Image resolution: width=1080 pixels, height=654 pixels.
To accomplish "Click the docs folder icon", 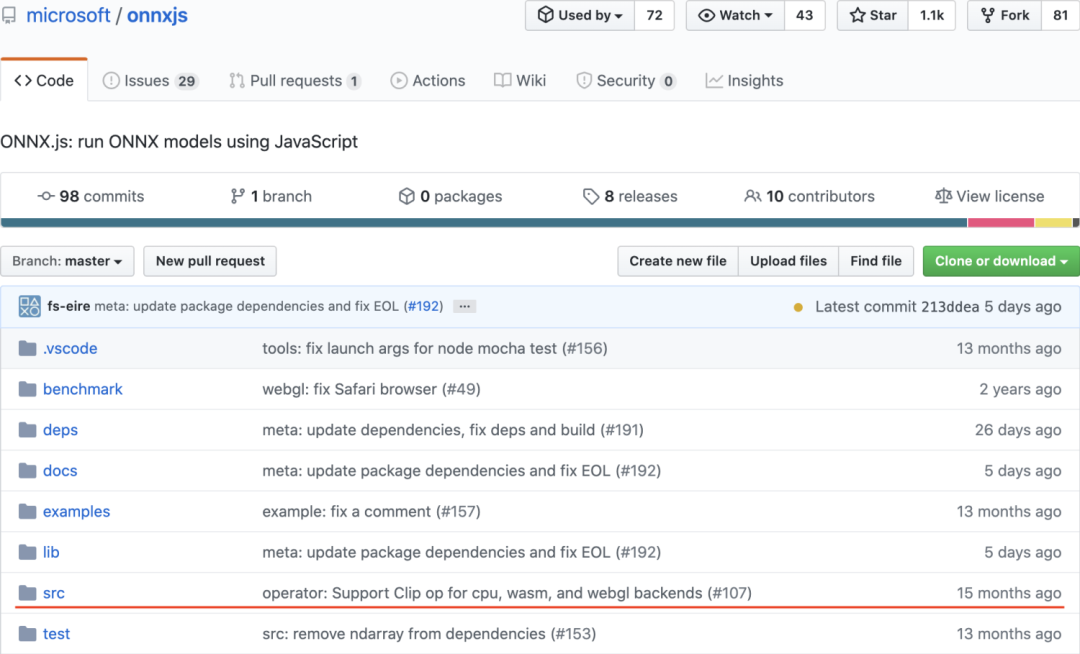I will coord(28,470).
